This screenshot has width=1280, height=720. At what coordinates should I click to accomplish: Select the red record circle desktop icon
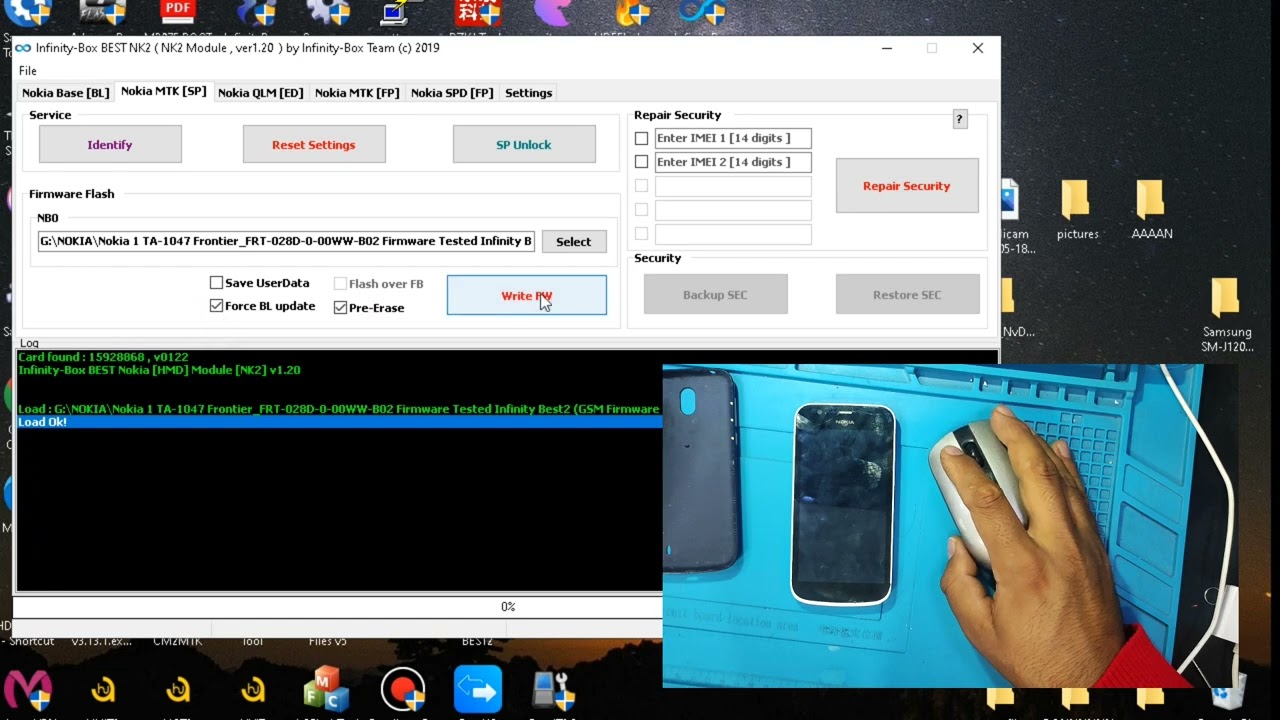[403, 690]
